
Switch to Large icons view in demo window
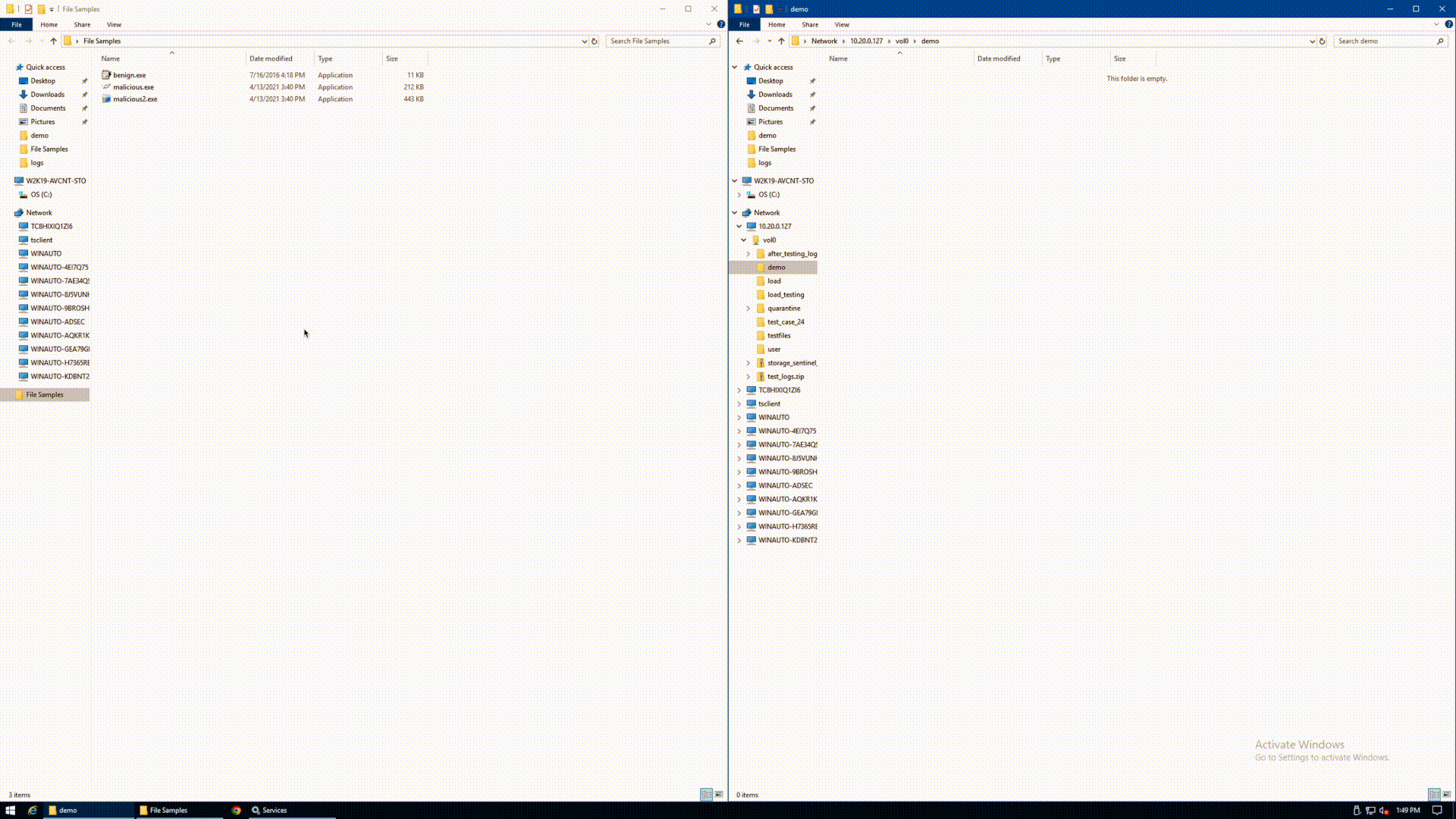click(x=1447, y=795)
